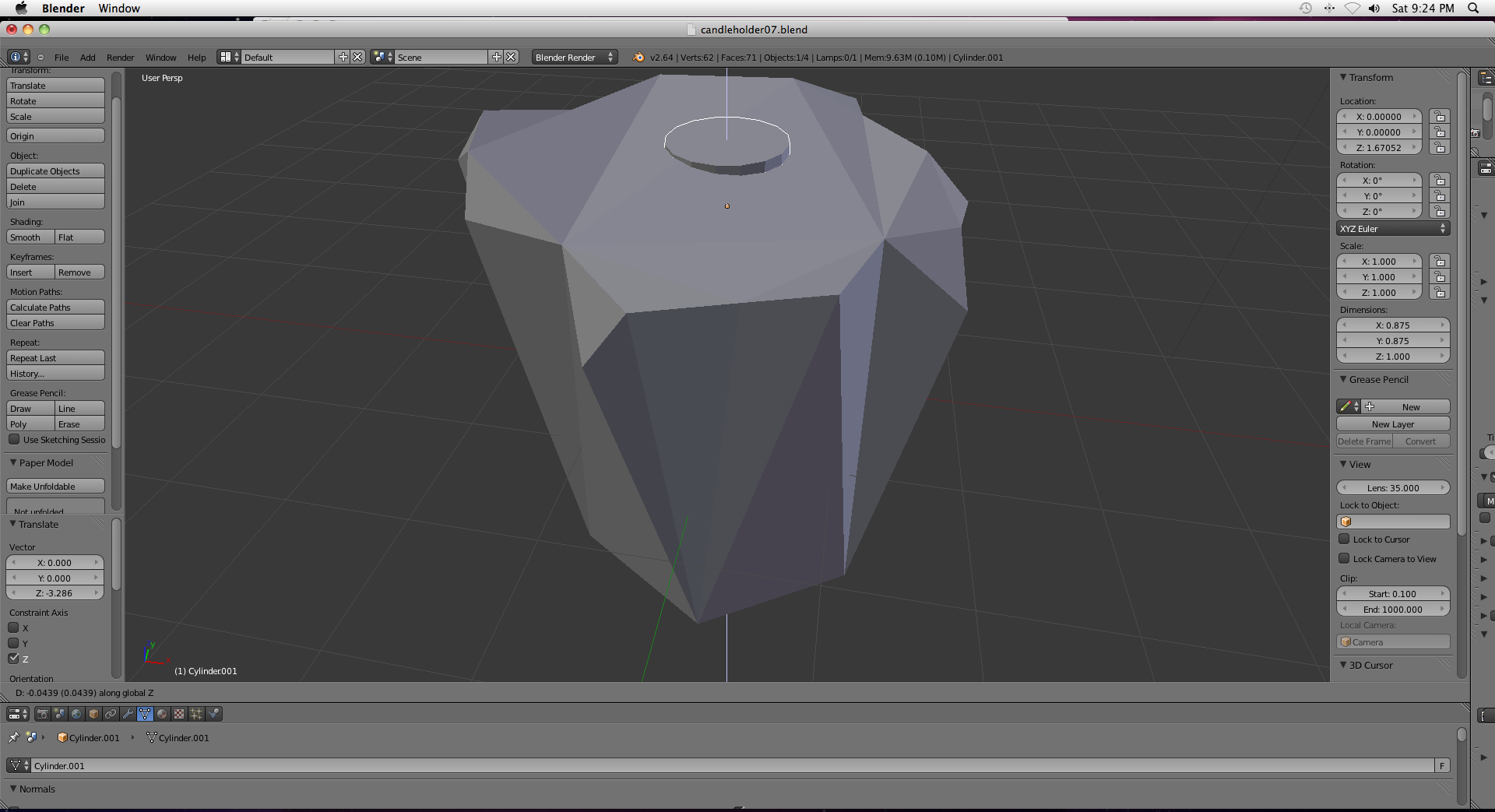Screen dimensions: 1495x812
Task: Open the Modifiers wrench tab
Action: 128,714
